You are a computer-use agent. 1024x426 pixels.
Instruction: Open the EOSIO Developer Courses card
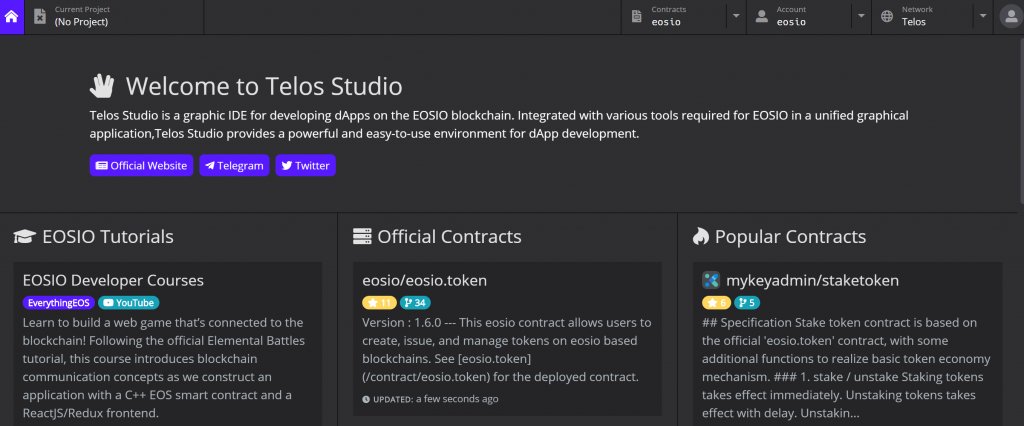pyautogui.click(x=168, y=344)
